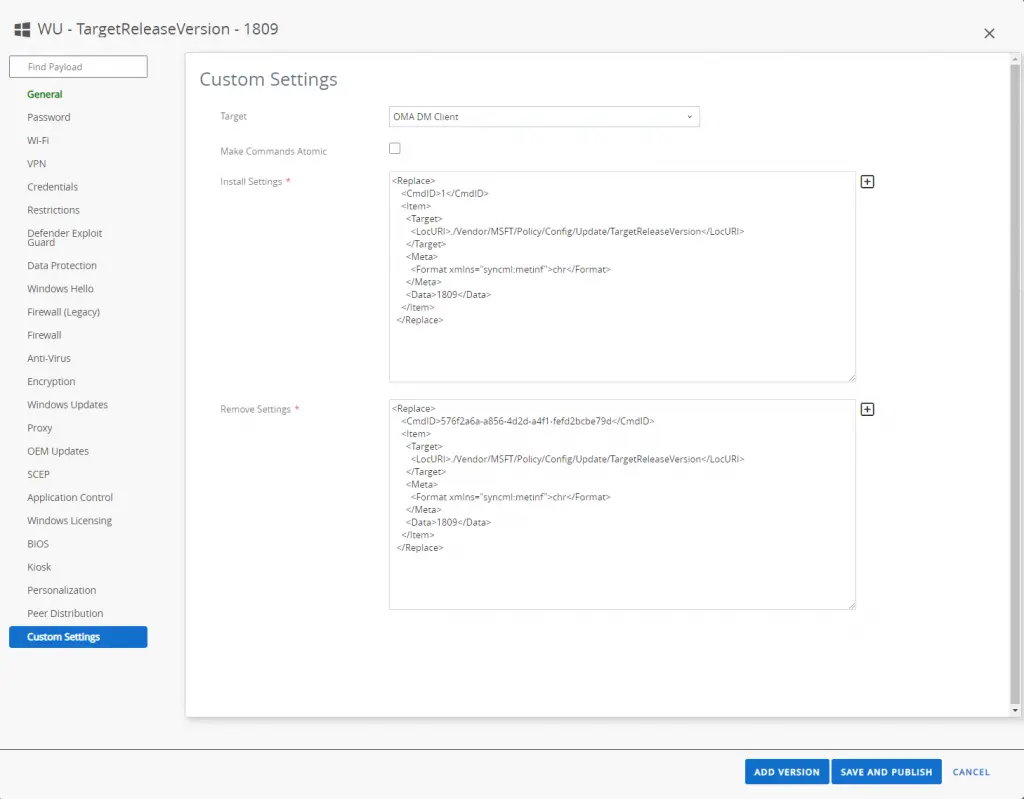Viewport: 1024px width, 799px height.
Task: Select the Peer Distribution payload
Action: (x=65, y=613)
